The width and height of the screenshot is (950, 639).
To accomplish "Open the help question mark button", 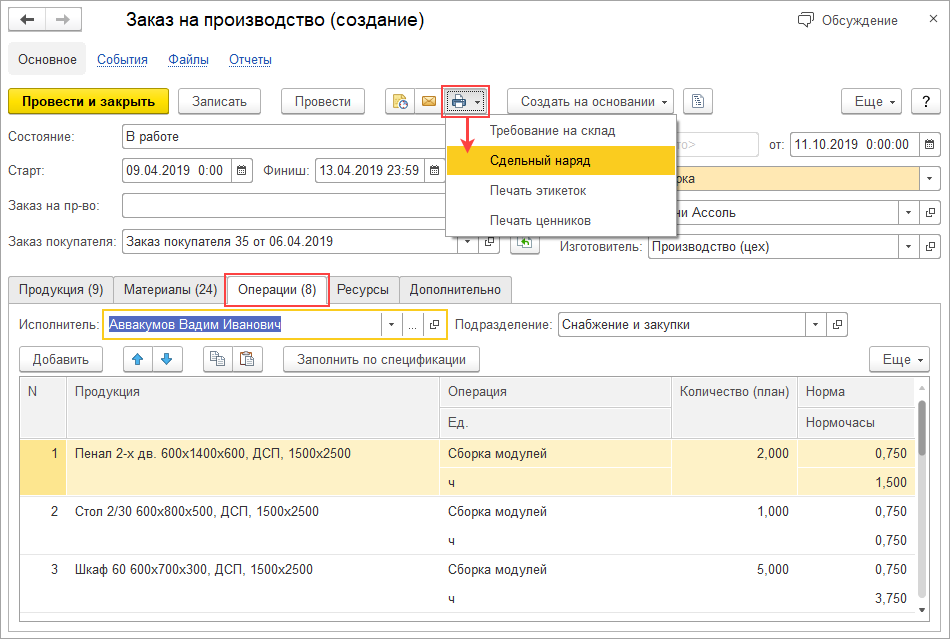I will [x=925, y=101].
